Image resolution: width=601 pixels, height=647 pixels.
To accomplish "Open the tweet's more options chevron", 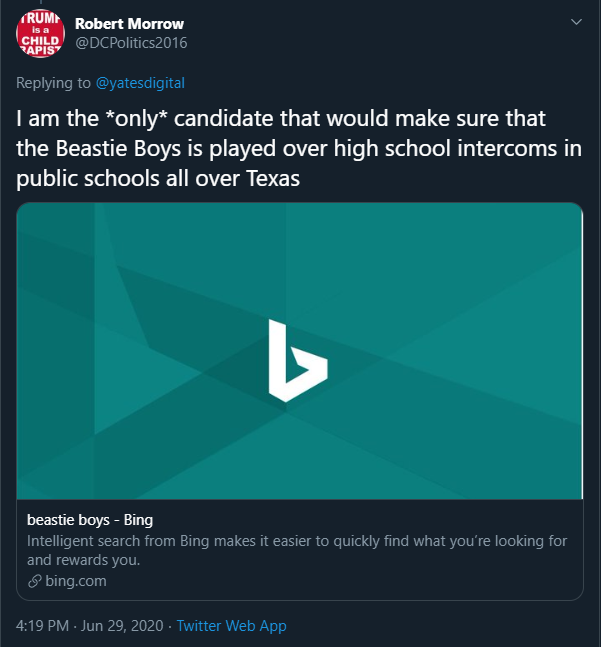I will coord(575,22).
